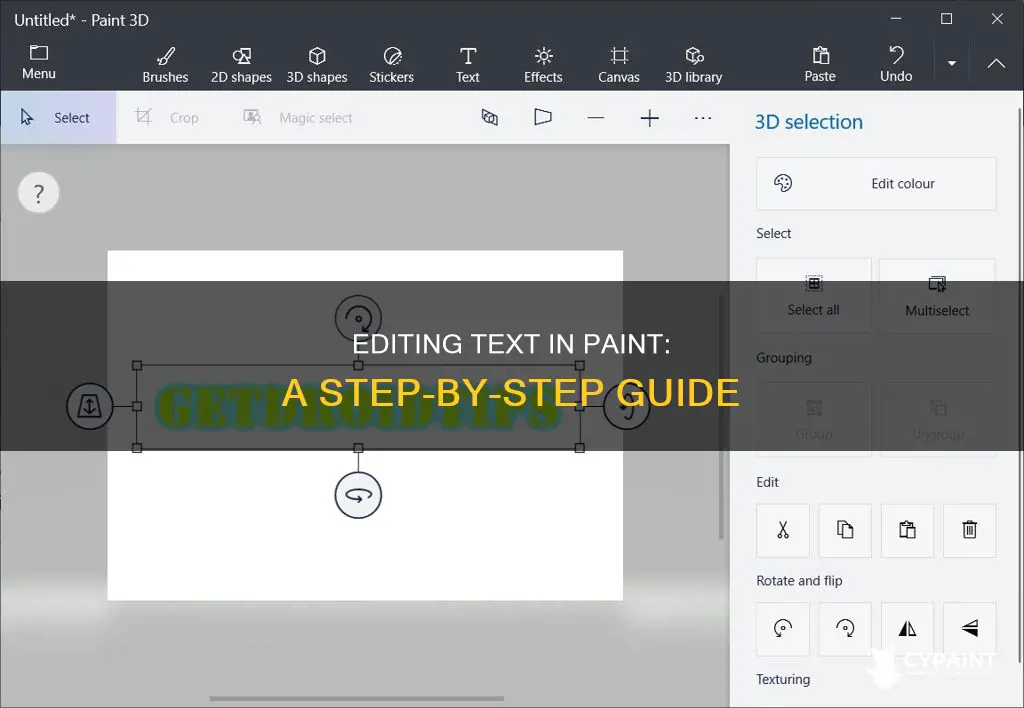Zoom in with the plus button
The image size is (1024, 708).
(649, 118)
